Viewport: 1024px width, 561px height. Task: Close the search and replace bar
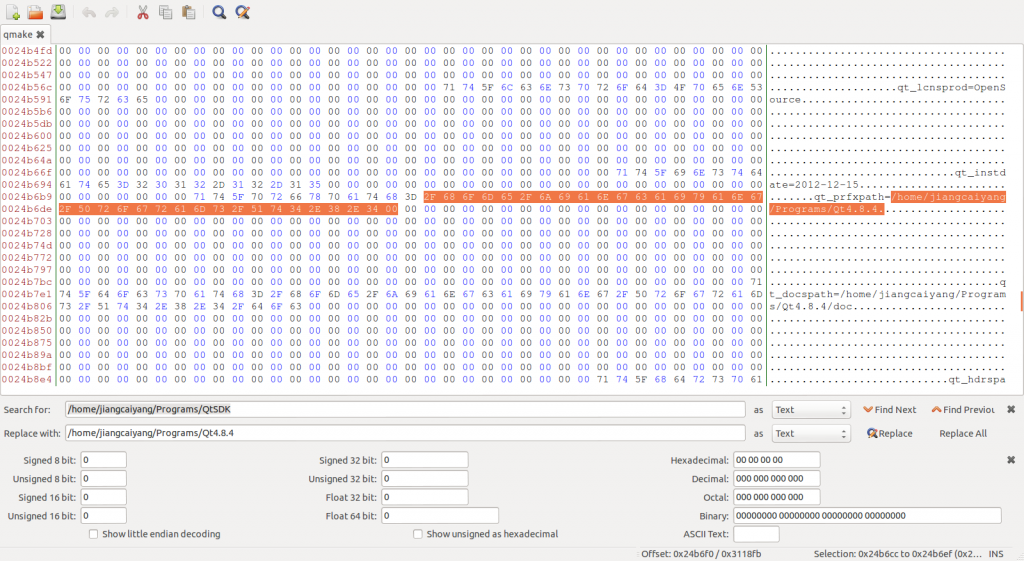1011,409
